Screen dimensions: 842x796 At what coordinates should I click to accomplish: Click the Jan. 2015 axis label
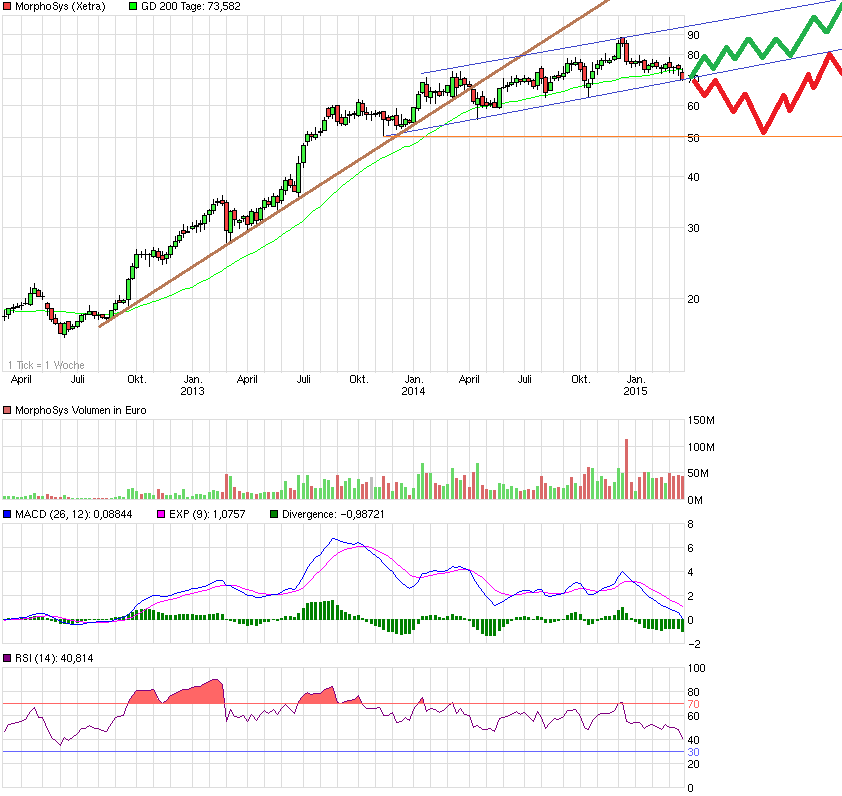pos(635,385)
